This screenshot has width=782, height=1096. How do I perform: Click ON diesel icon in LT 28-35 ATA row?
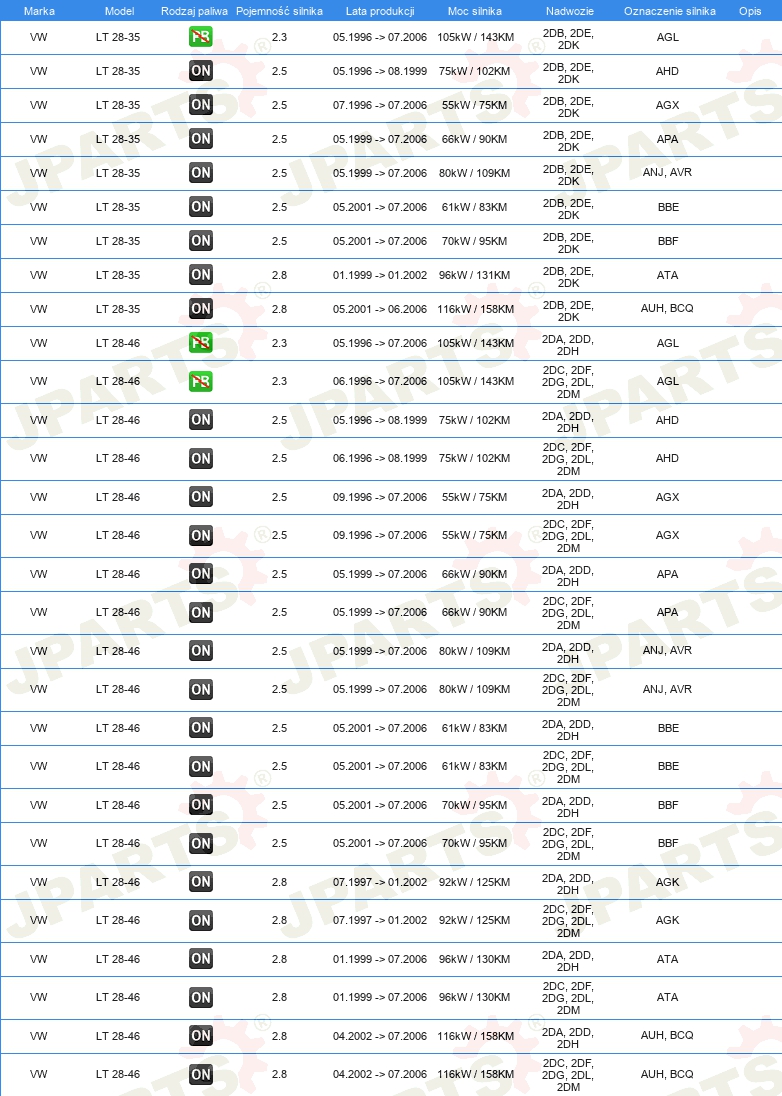pyautogui.click(x=201, y=275)
